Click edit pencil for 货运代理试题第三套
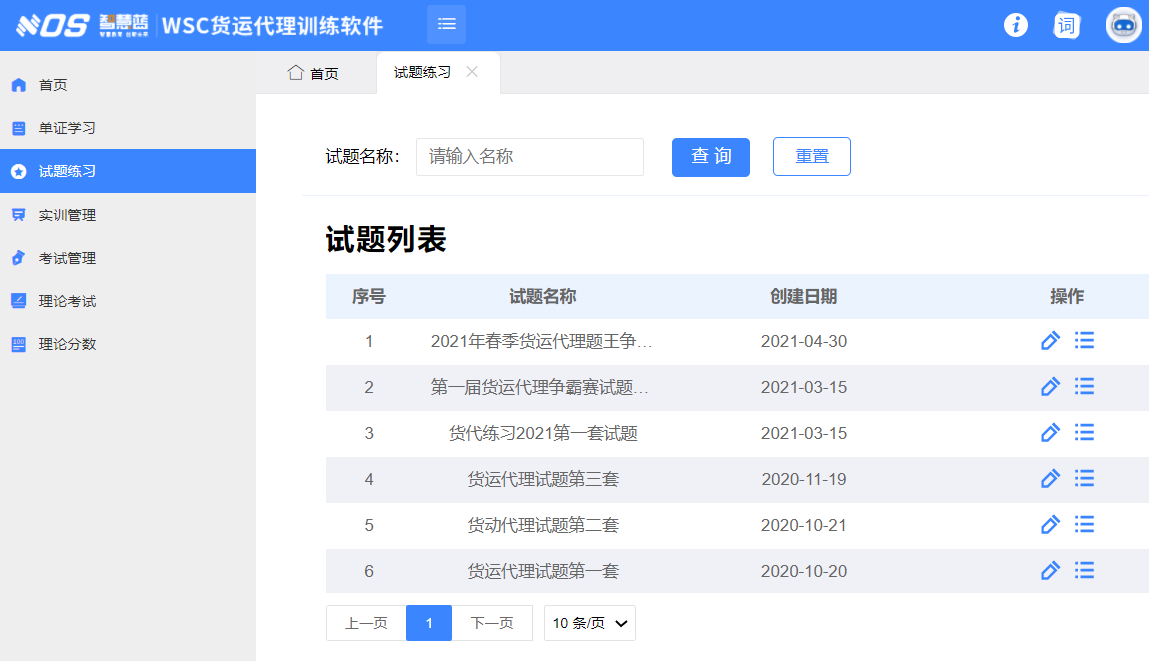 (x=1050, y=479)
